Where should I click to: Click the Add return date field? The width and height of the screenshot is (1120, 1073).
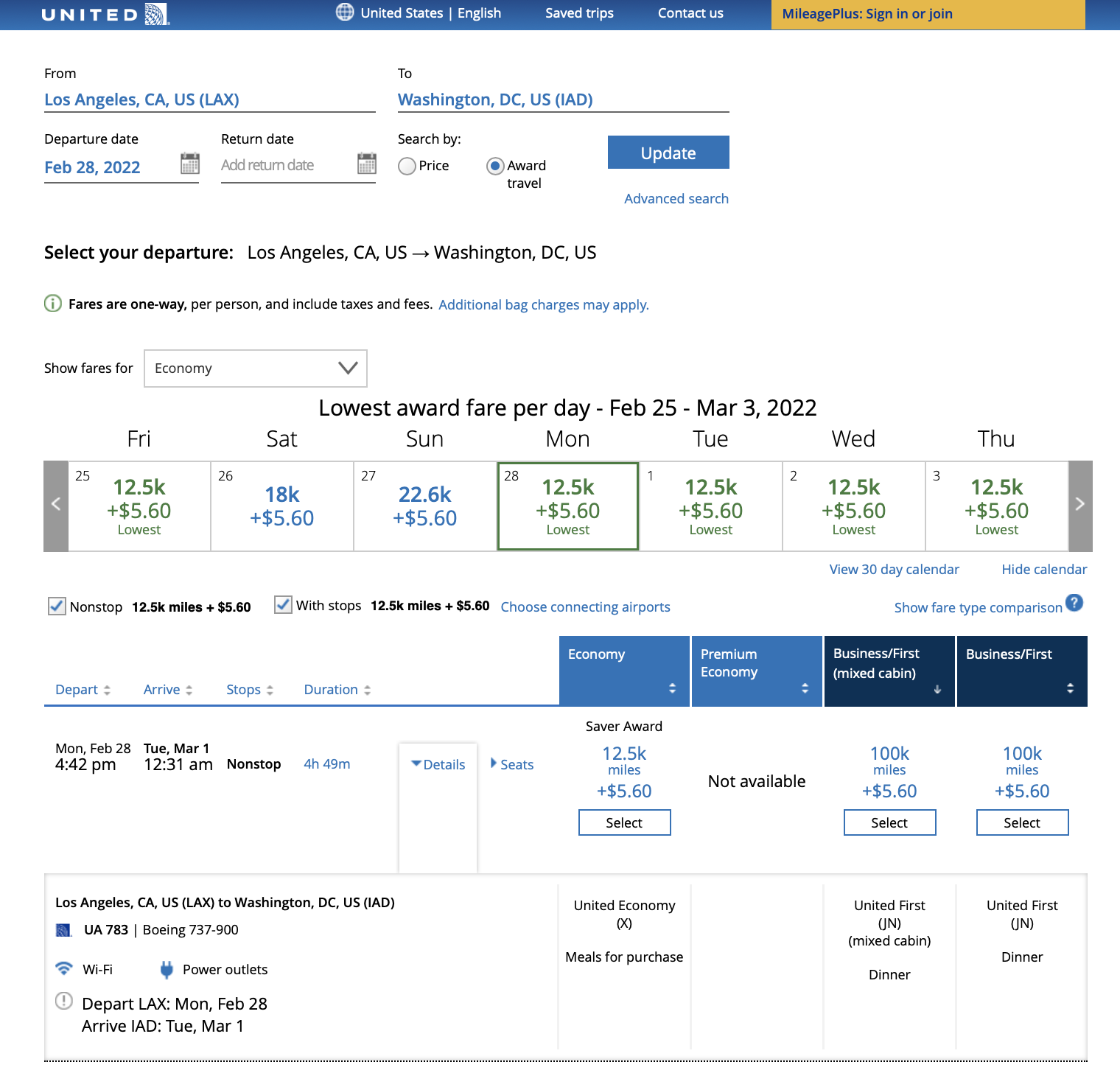point(287,166)
